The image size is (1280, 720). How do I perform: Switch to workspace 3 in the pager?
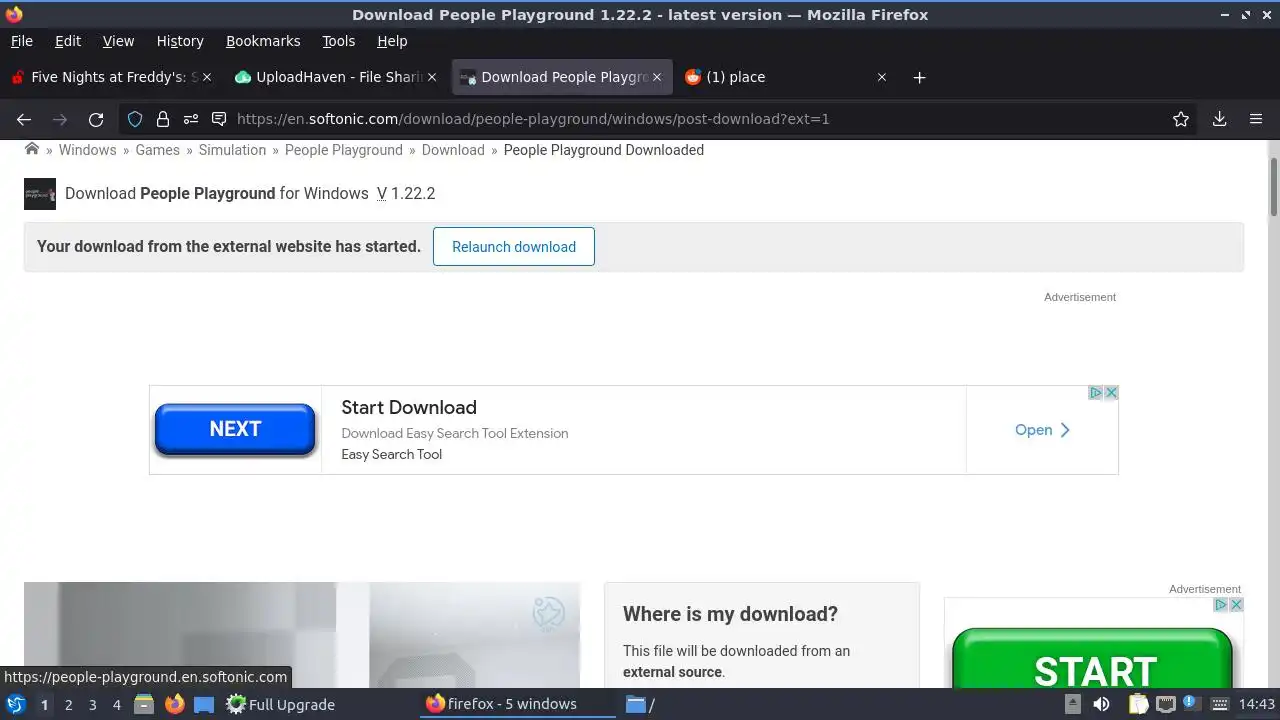[x=92, y=704]
